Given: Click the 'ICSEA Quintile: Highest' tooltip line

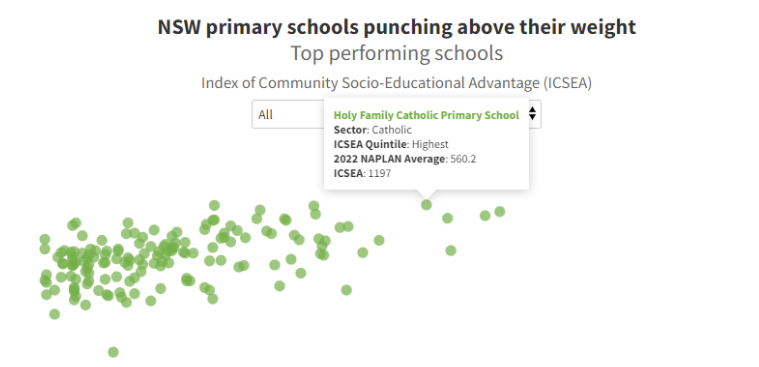Looking at the screenshot, I should click(x=391, y=144).
